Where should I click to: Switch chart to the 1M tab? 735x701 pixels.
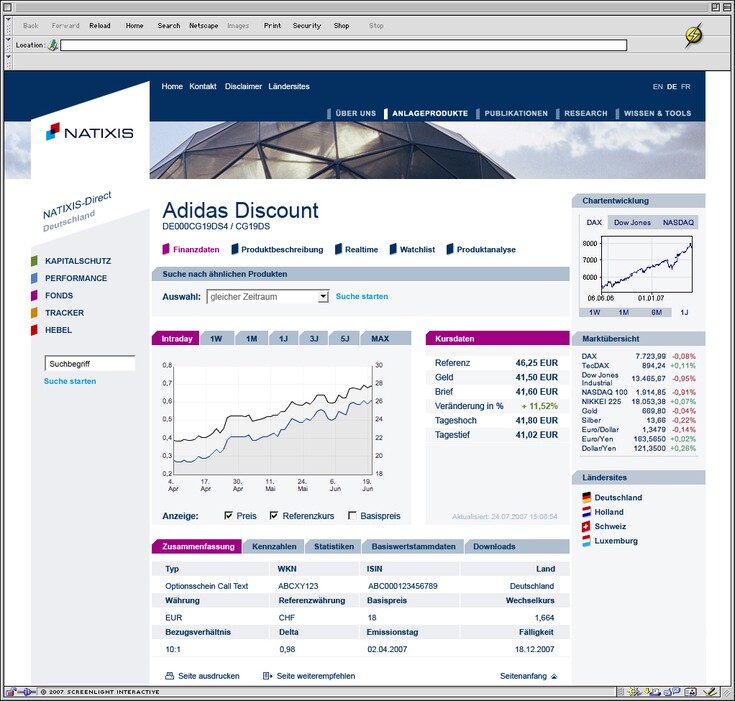pyautogui.click(x=252, y=339)
